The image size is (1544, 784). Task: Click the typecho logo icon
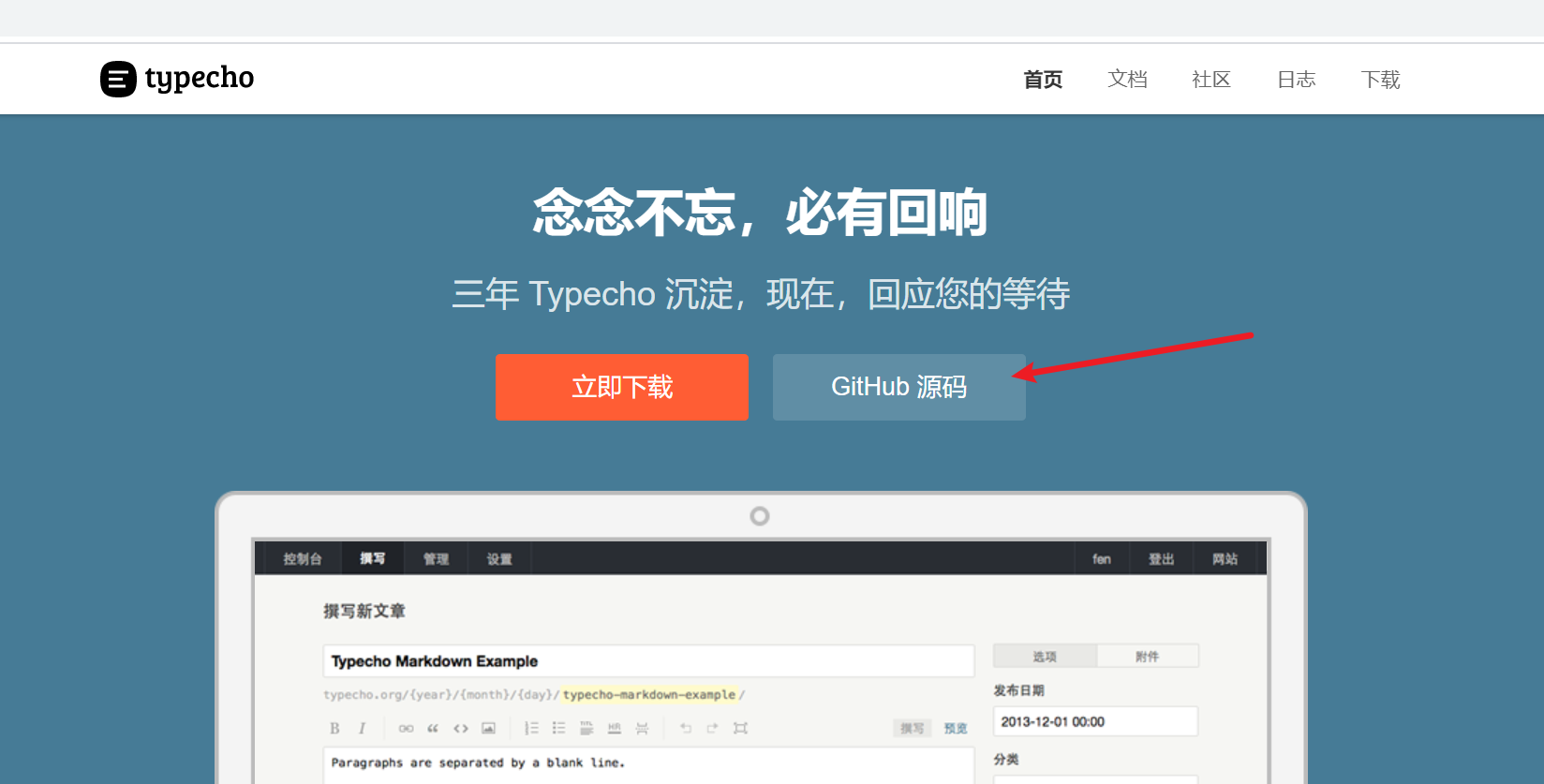[118, 80]
